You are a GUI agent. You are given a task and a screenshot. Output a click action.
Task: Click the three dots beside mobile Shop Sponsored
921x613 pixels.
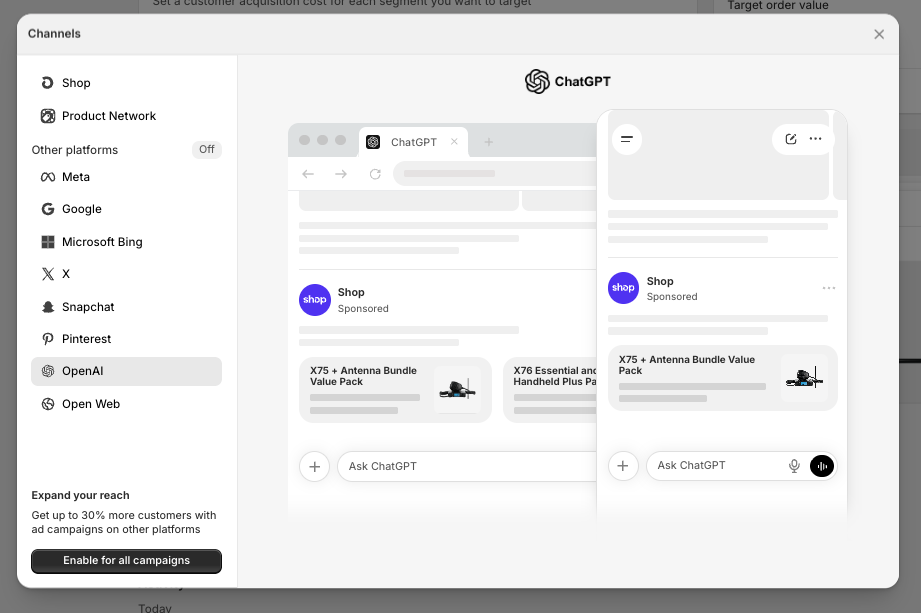[829, 288]
